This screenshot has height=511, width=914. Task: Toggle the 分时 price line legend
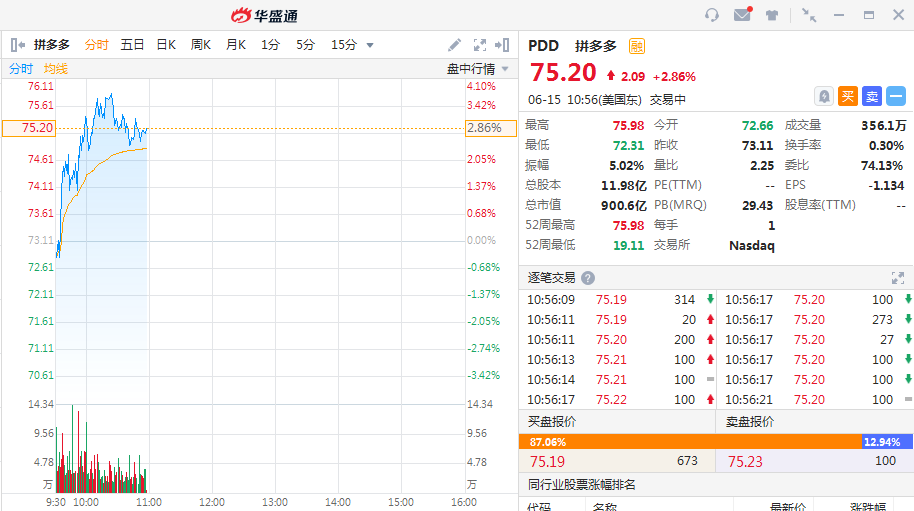point(21,69)
